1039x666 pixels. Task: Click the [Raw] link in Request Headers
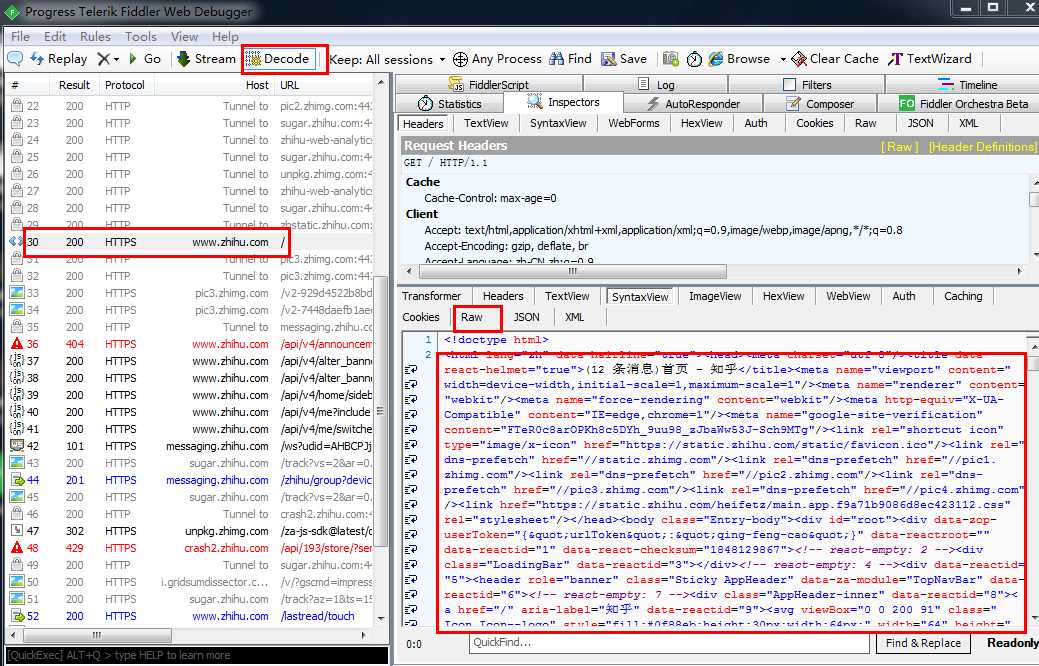899,146
